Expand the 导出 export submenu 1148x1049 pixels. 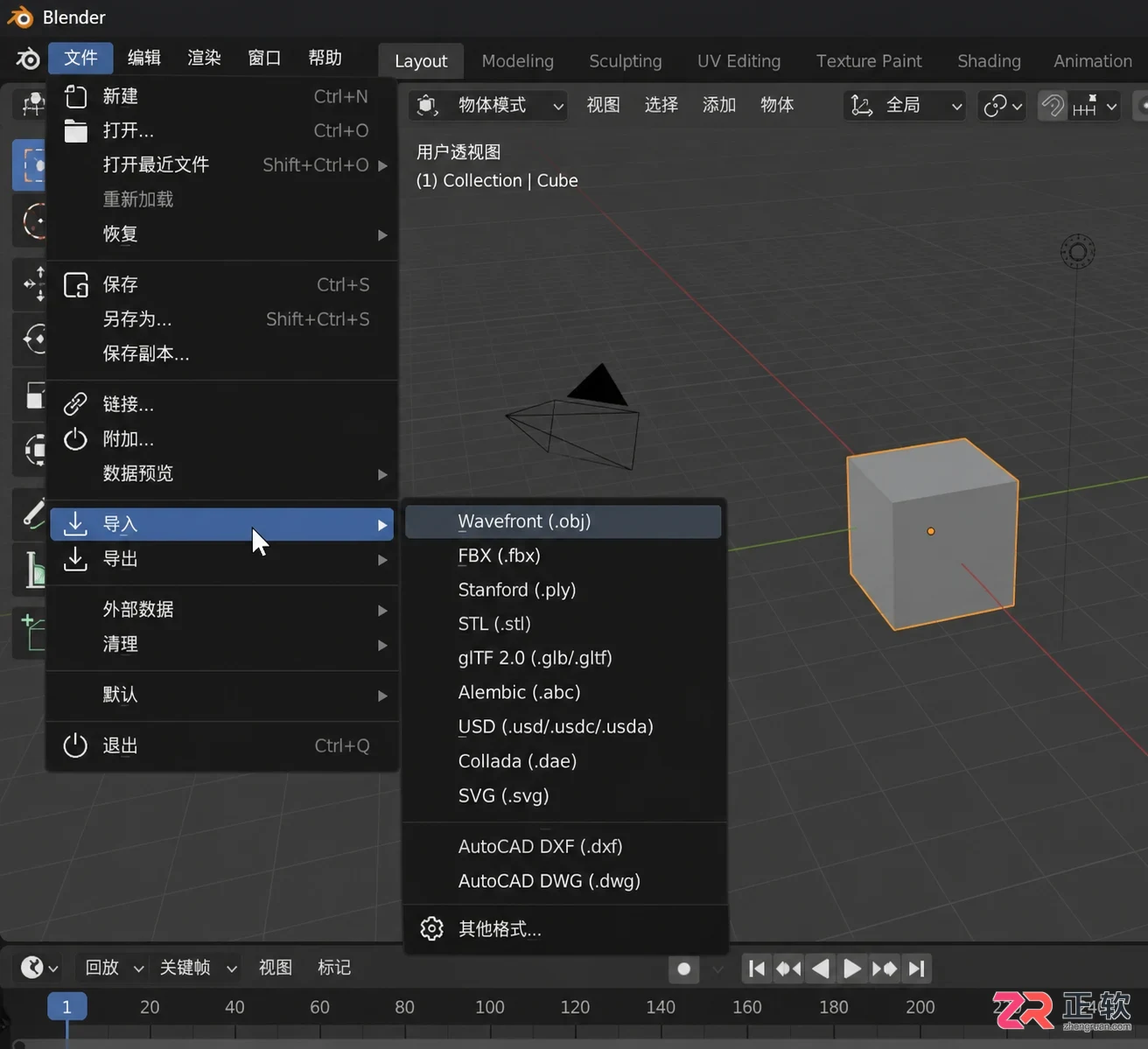click(x=222, y=559)
